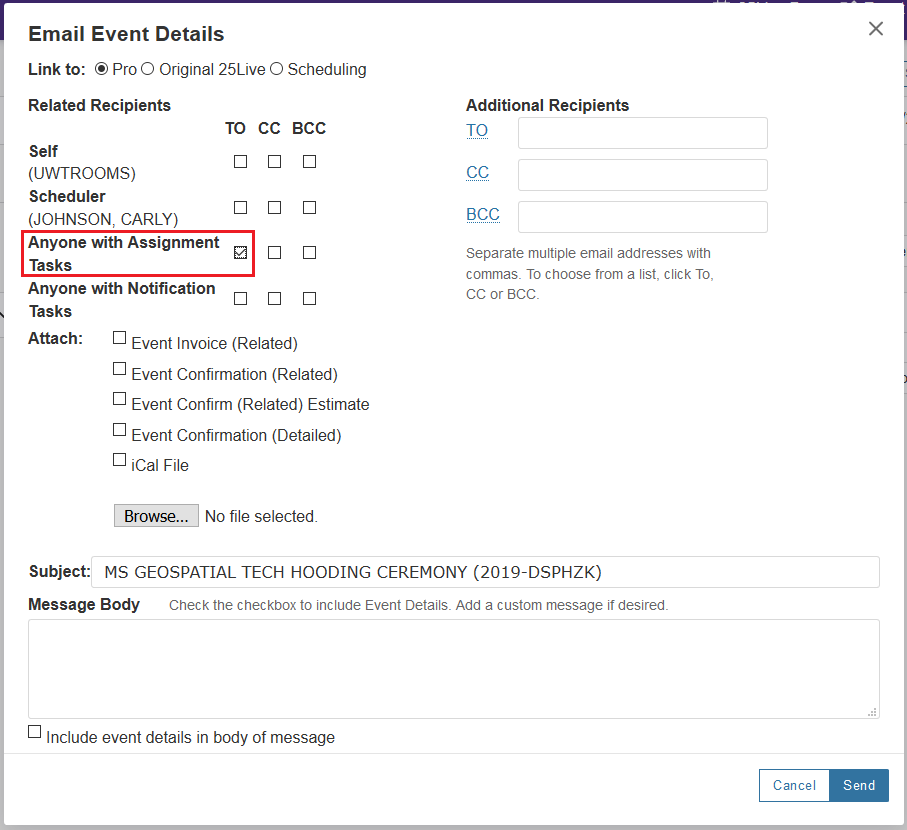Choose the Scheduling link radio button

[x=277, y=69]
